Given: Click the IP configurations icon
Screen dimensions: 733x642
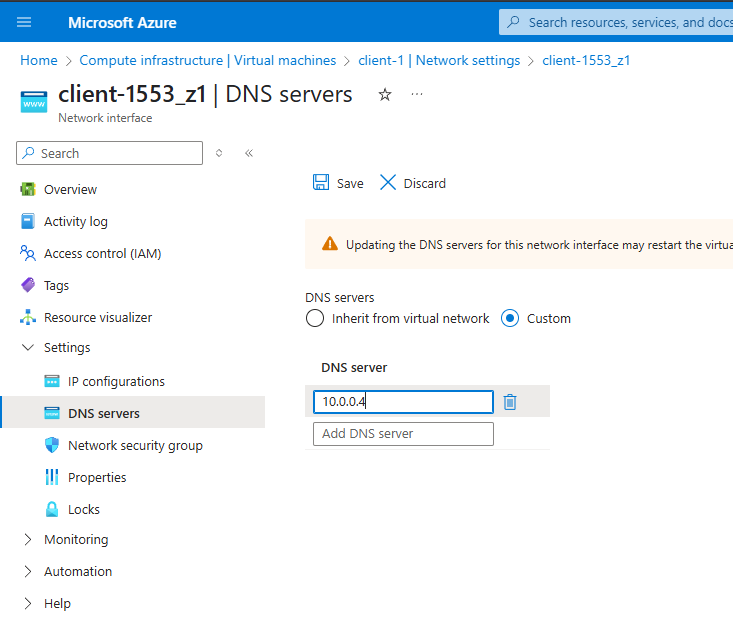Looking at the screenshot, I should pyautogui.click(x=52, y=381).
